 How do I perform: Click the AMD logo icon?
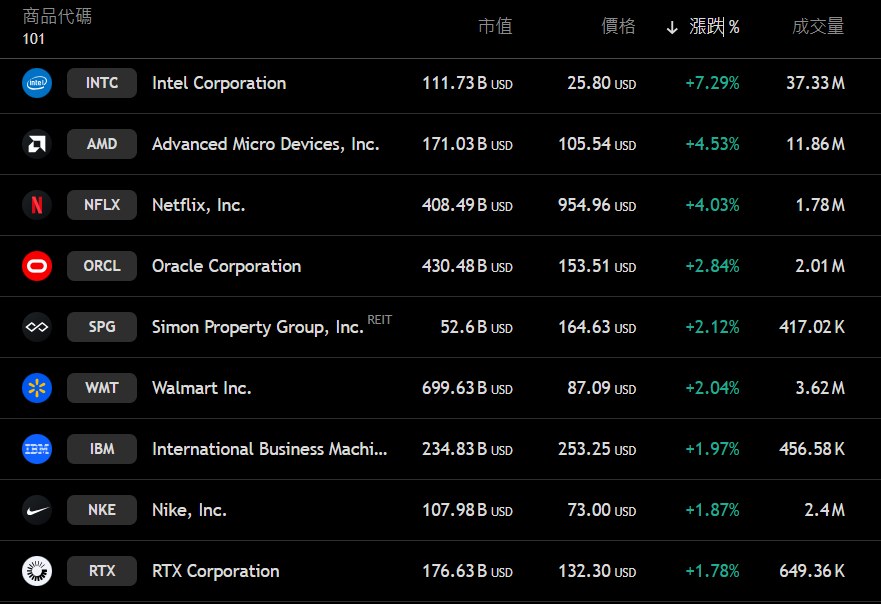pos(37,144)
